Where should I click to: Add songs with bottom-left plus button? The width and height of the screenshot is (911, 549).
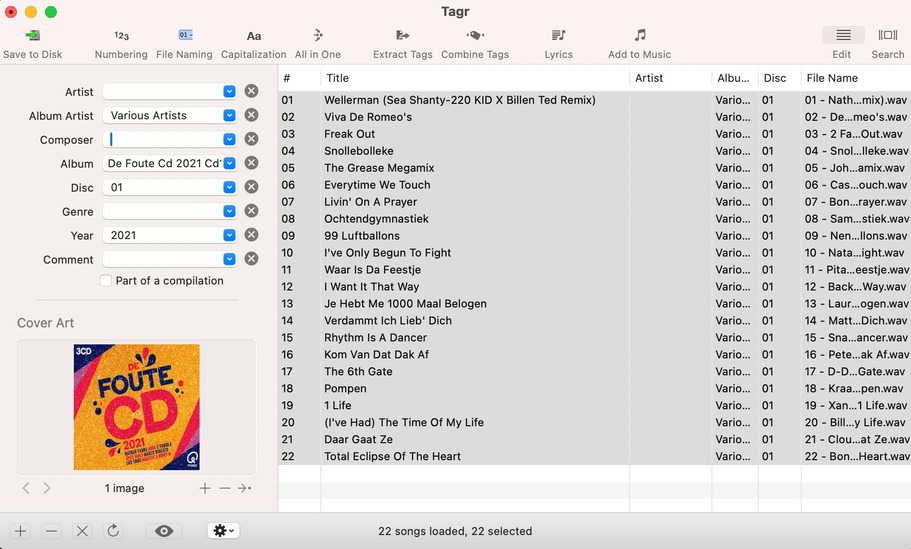click(20, 531)
